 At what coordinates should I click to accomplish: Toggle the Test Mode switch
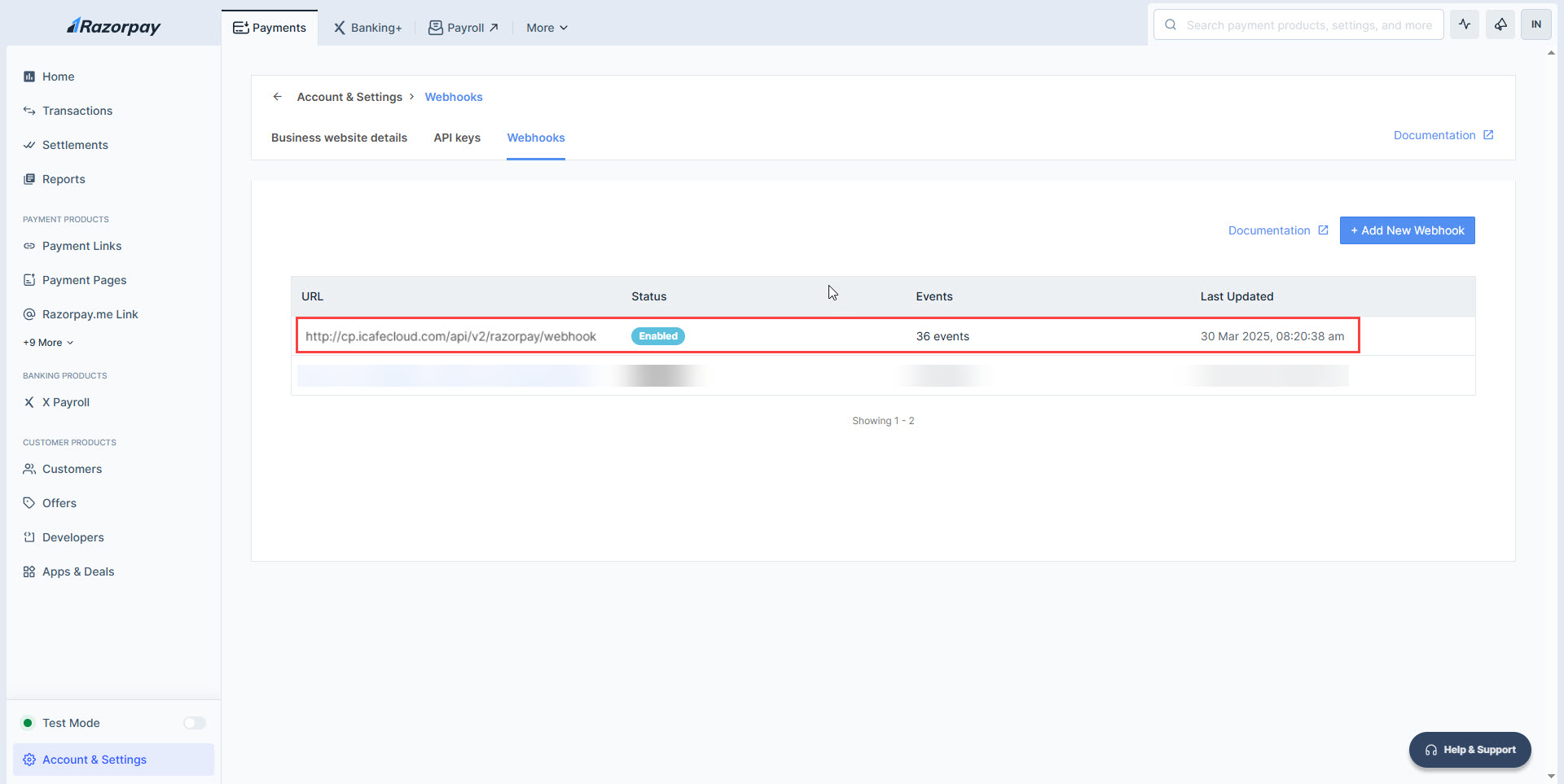pos(194,723)
